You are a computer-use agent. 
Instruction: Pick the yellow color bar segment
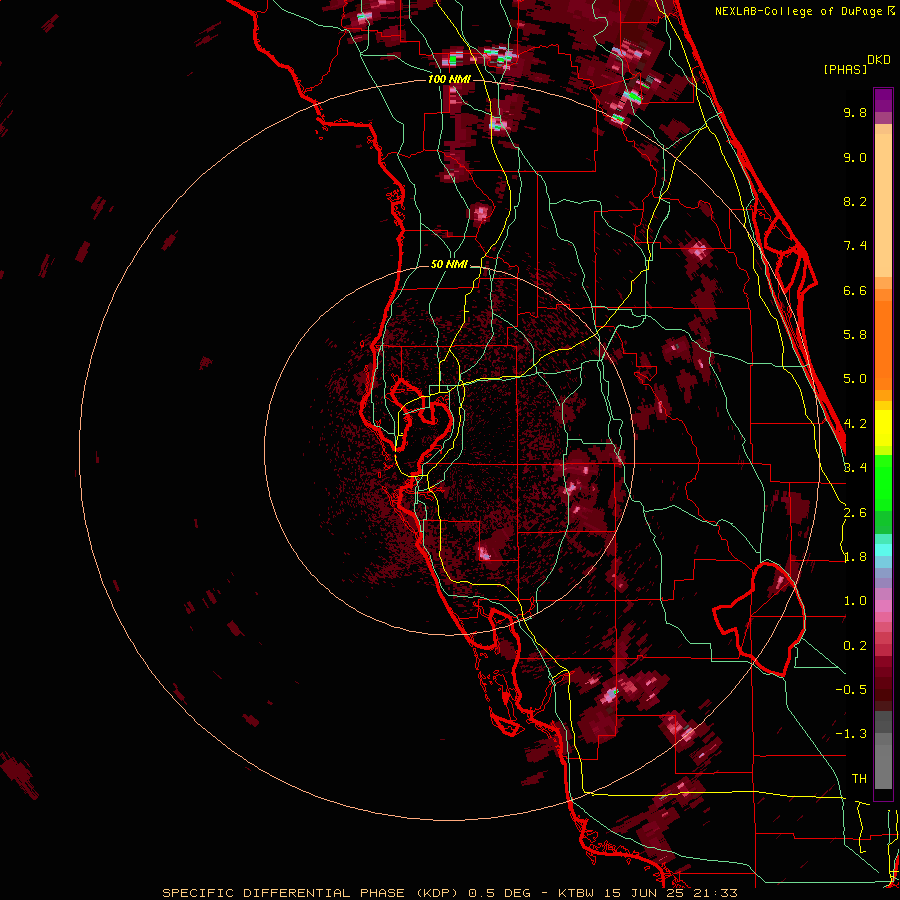(883, 428)
